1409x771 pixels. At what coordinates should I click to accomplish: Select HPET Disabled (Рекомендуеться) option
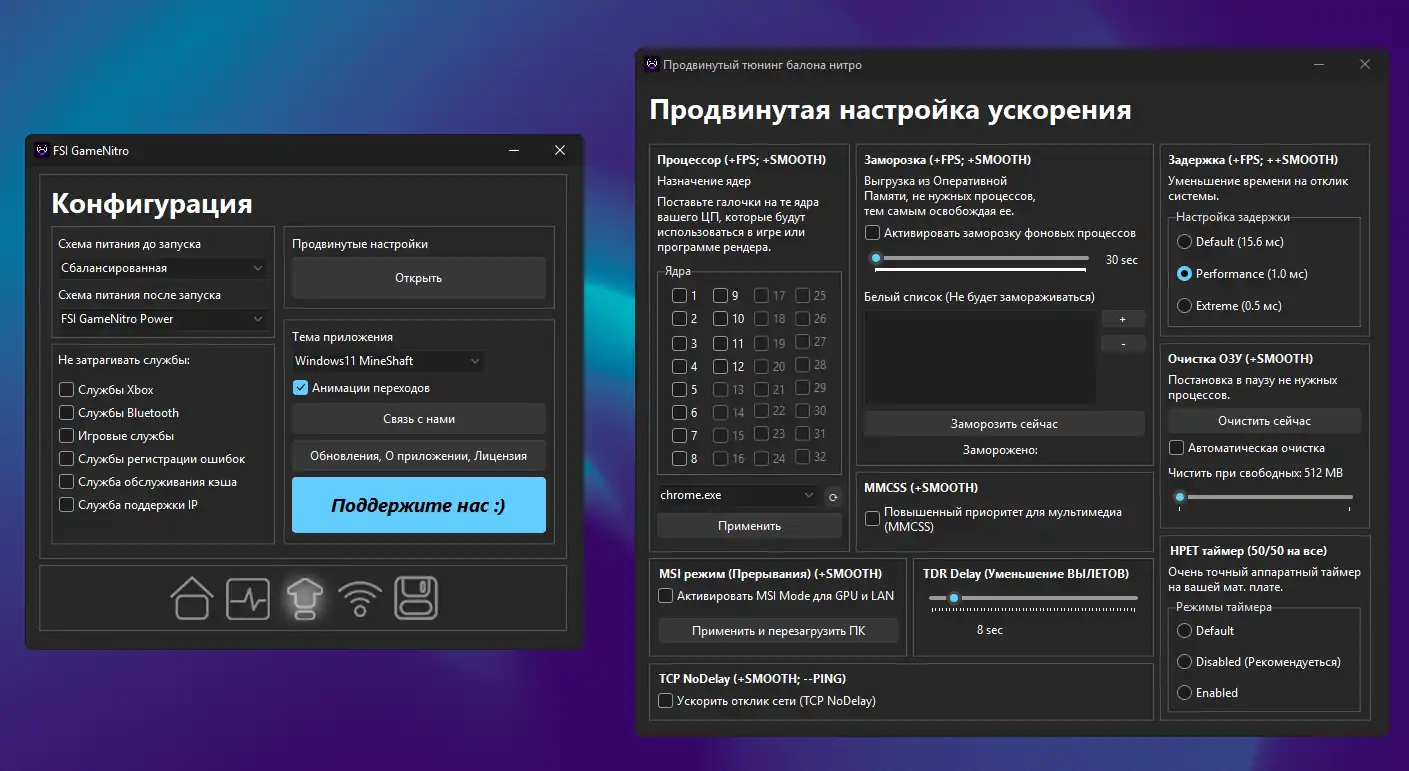[x=1185, y=662]
